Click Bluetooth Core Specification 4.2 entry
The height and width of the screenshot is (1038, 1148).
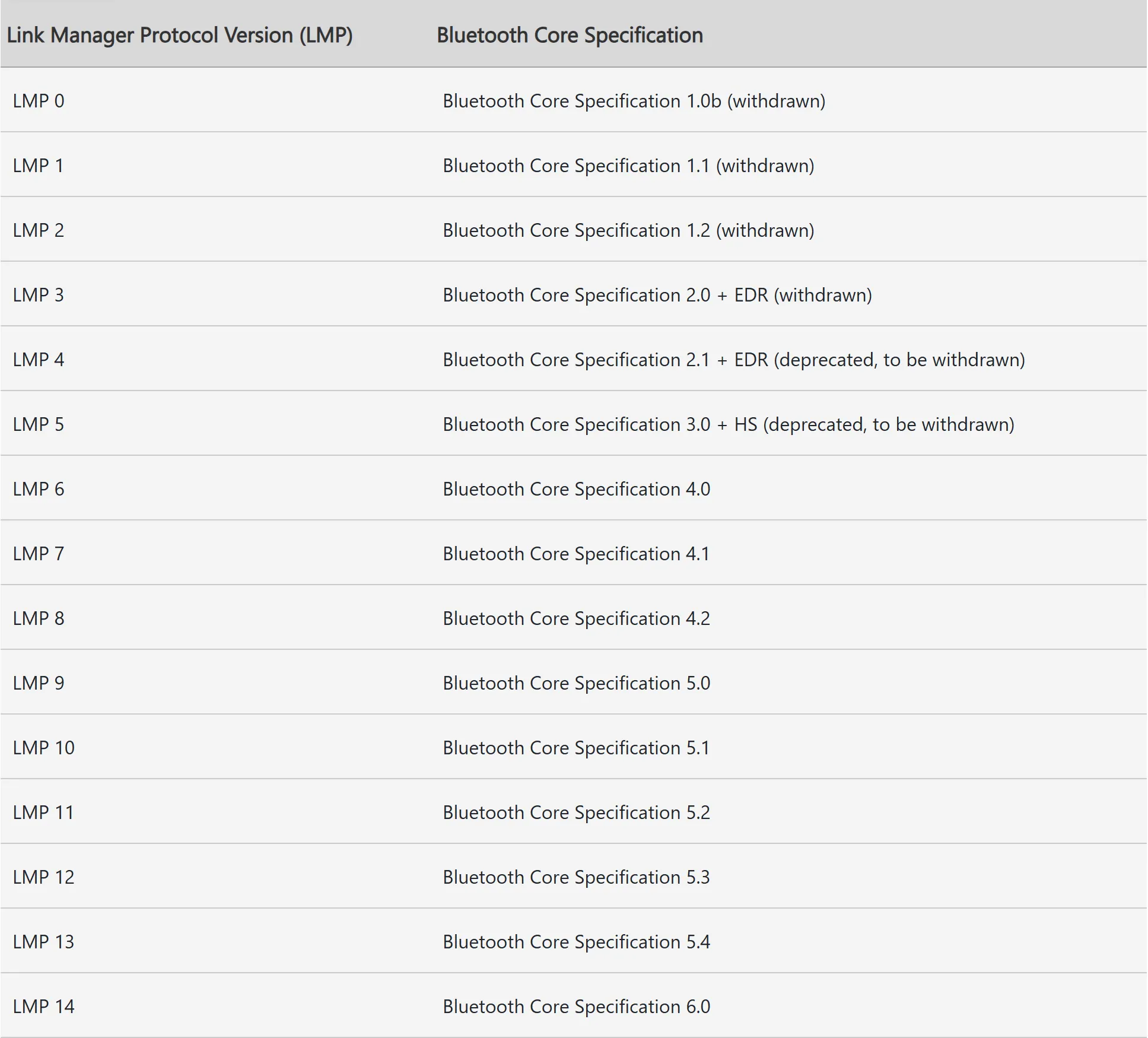[x=576, y=618]
